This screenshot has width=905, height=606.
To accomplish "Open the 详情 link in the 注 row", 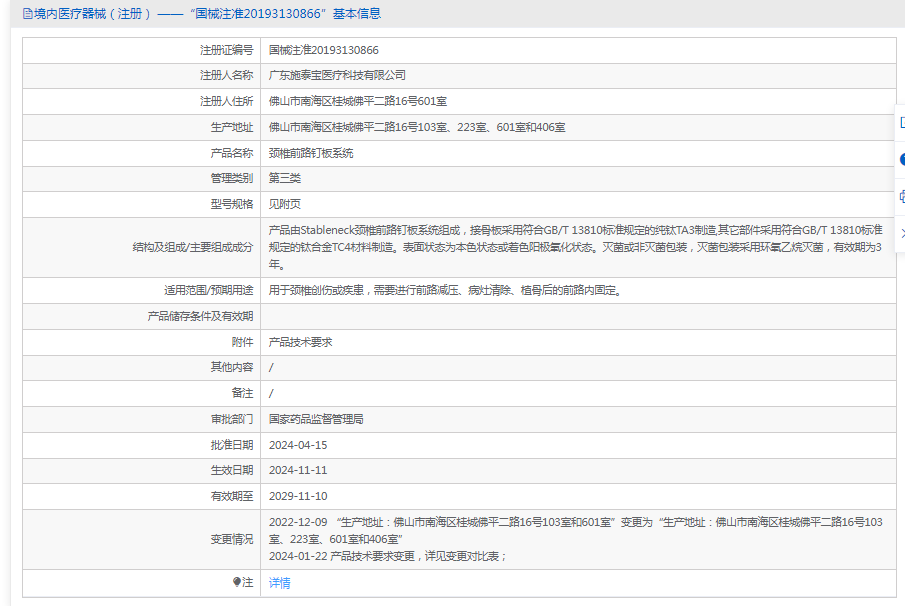I will [x=279, y=583].
